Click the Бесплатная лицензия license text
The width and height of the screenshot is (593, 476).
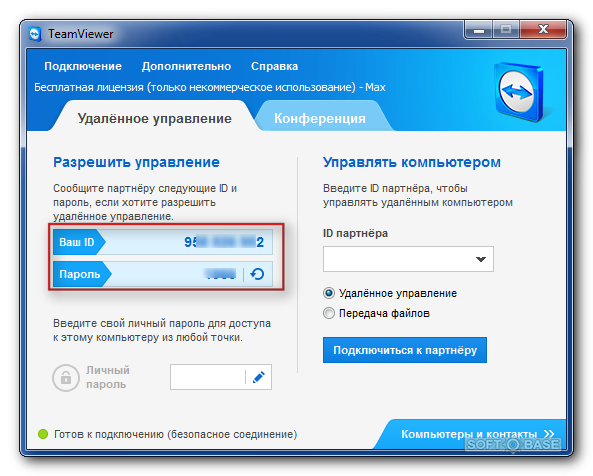[210, 87]
